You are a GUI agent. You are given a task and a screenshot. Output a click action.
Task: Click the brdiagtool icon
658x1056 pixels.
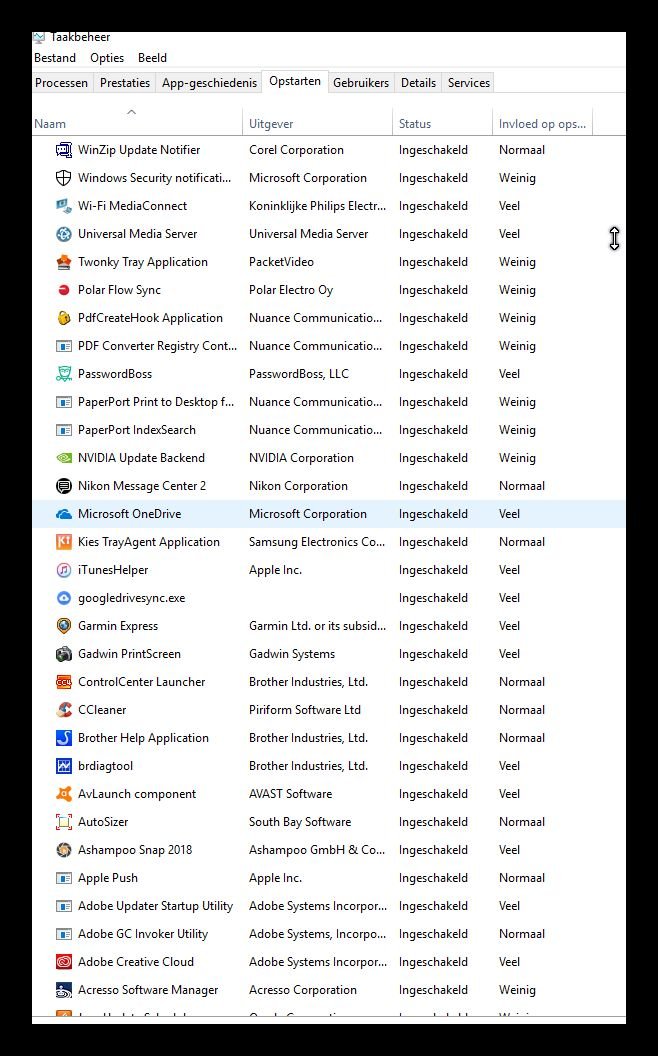(63, 766)
